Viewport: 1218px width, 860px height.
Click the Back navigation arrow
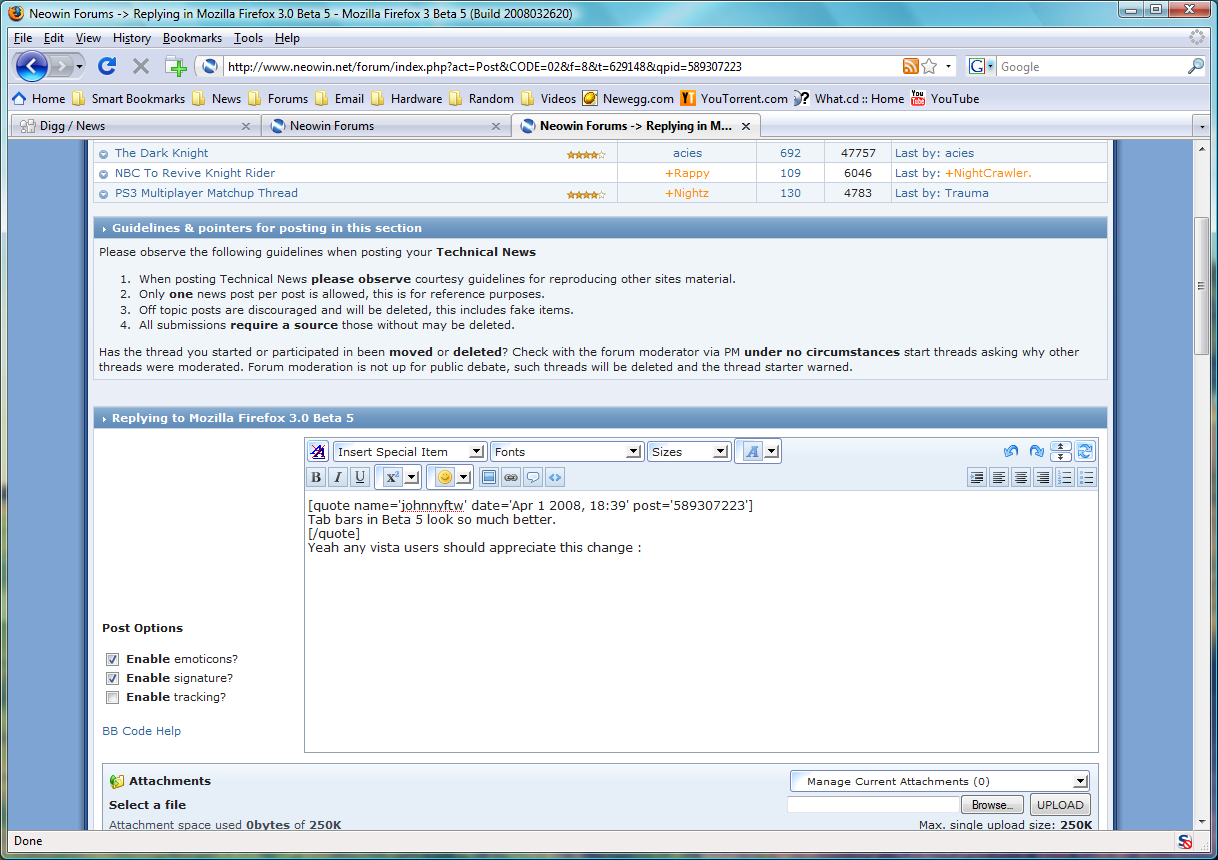coord(31,67)
